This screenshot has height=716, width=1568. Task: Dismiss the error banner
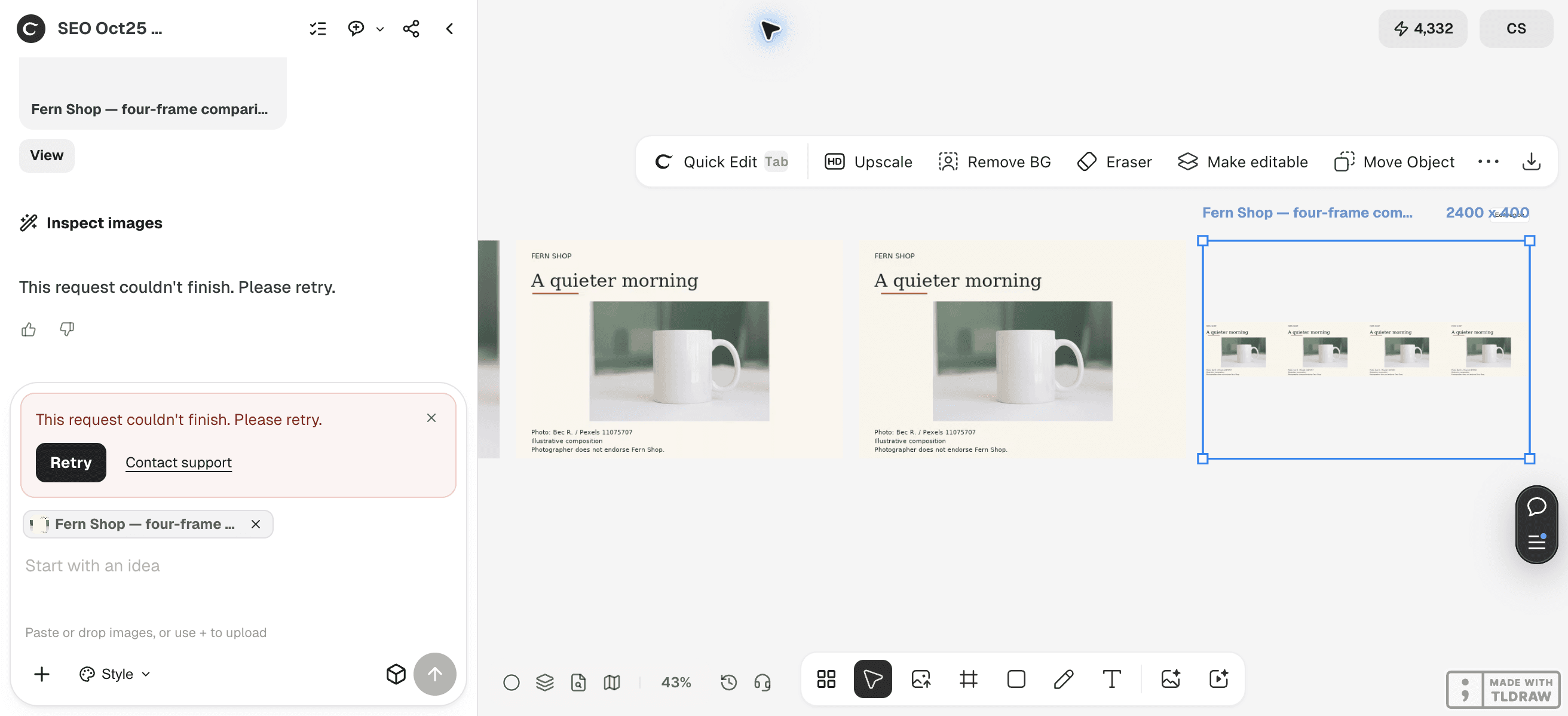click(431, 418)
